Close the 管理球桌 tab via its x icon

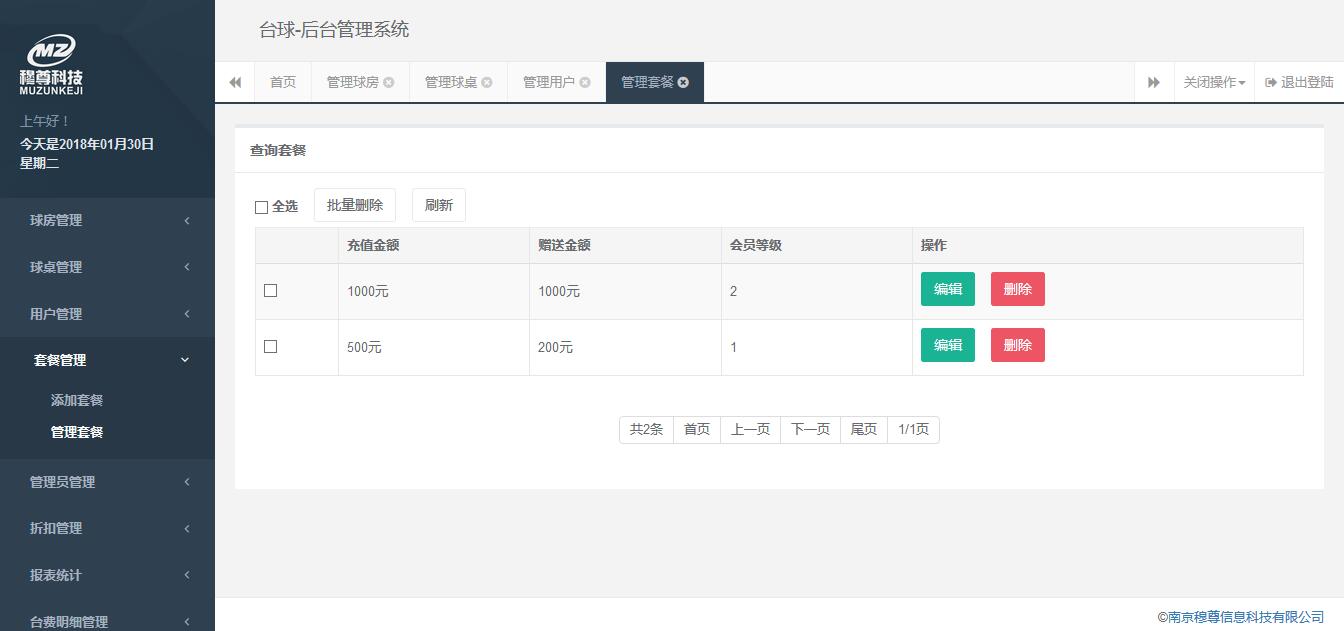[487, 83]
